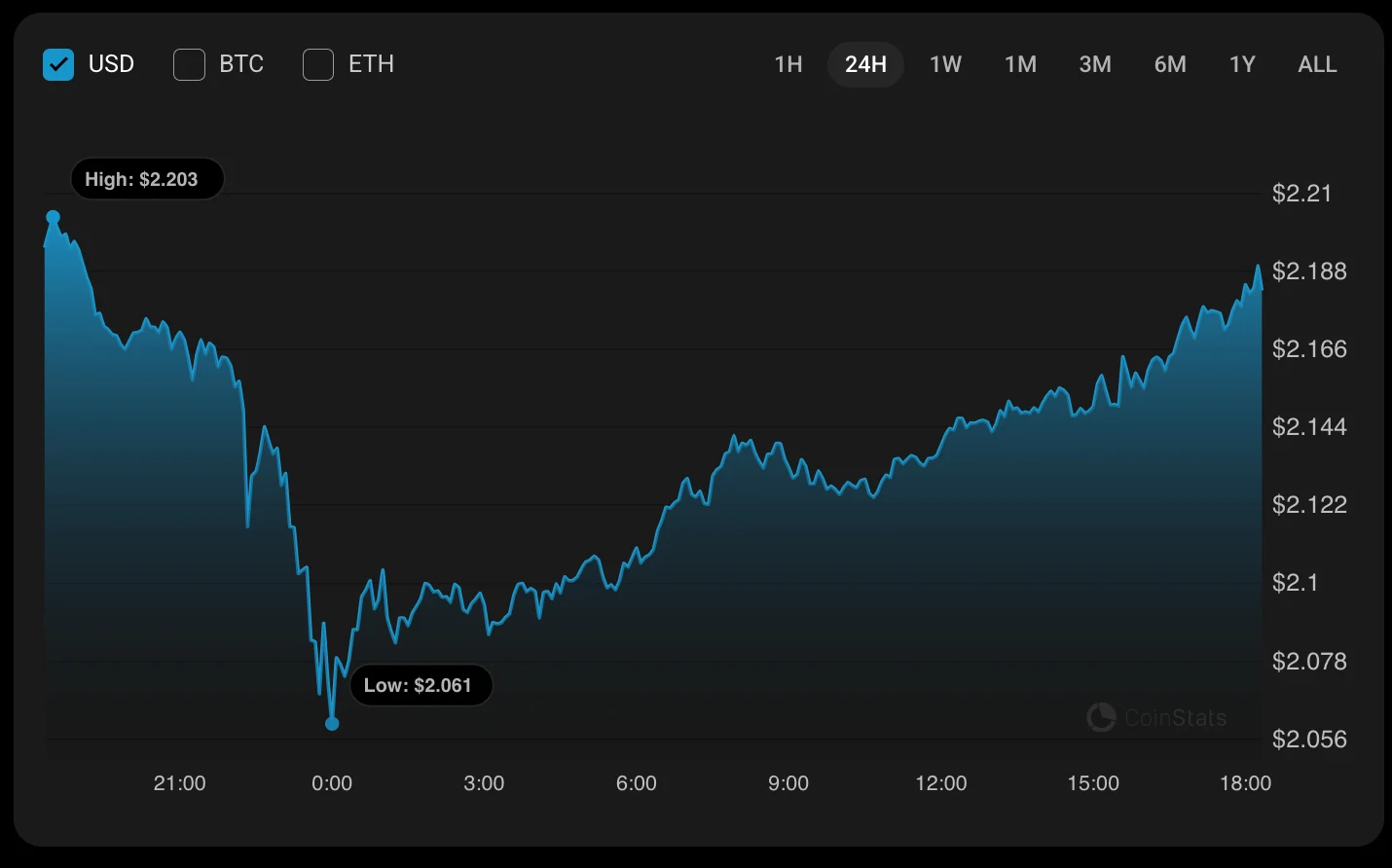Click the $2.21 price axis label

pyautogui.click(x=1301, y=194)
